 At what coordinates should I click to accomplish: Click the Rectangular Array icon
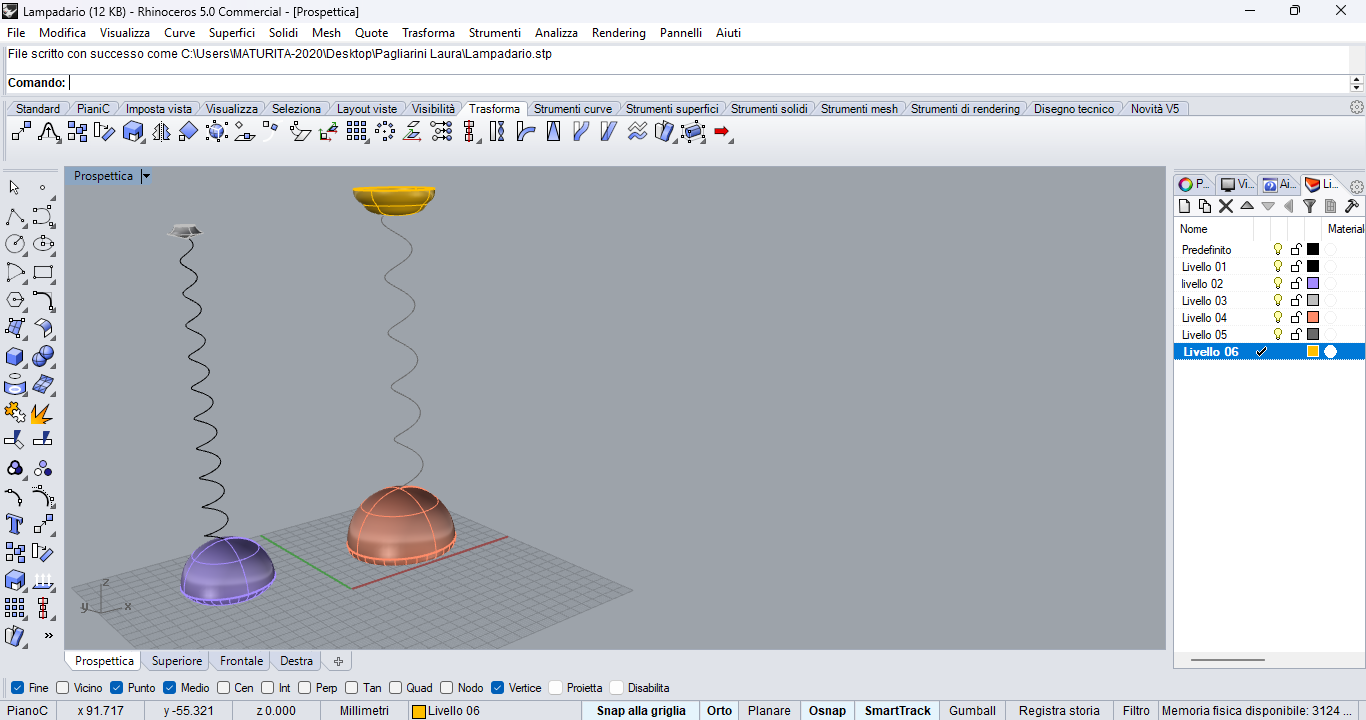click(357, 132)
